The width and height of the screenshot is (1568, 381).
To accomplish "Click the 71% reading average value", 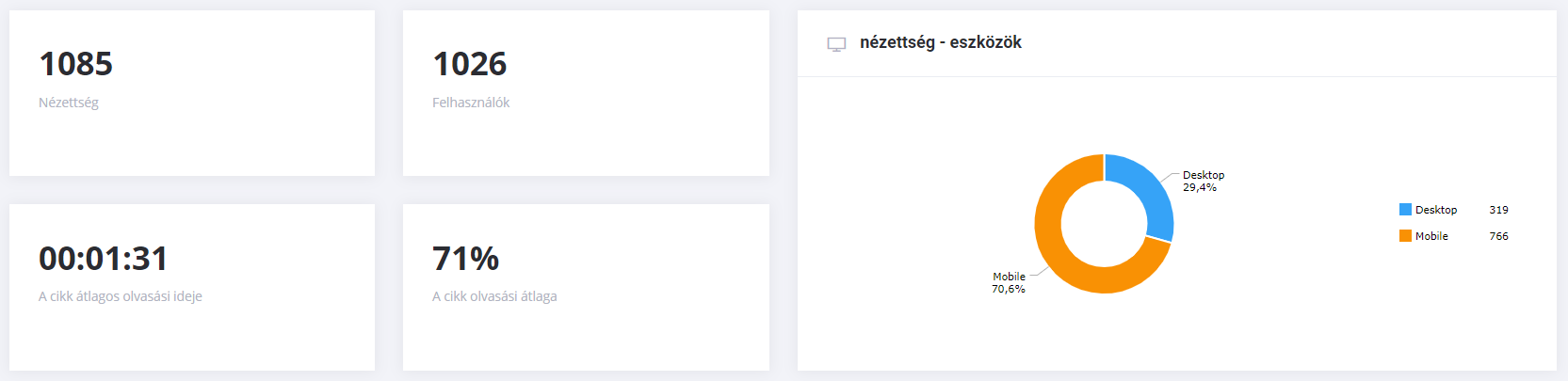I will 465,258.
